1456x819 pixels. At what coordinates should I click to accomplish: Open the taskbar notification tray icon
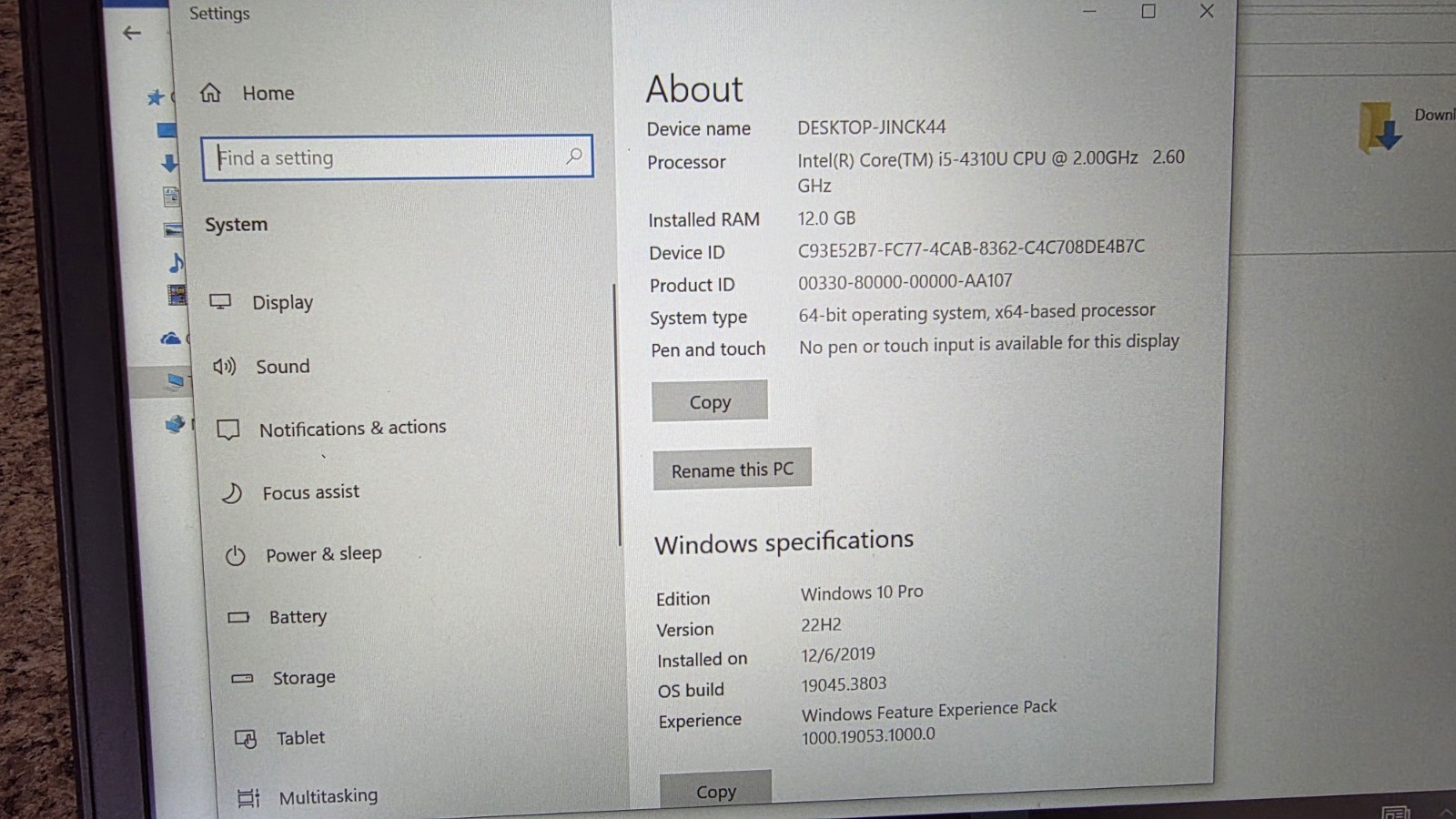click(1396, 811)
